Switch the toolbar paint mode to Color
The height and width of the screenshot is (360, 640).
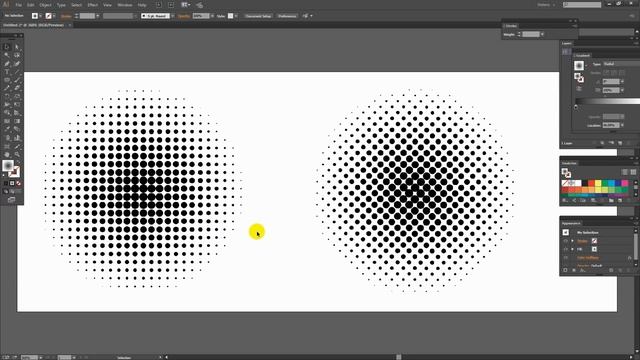click(6, 183)
